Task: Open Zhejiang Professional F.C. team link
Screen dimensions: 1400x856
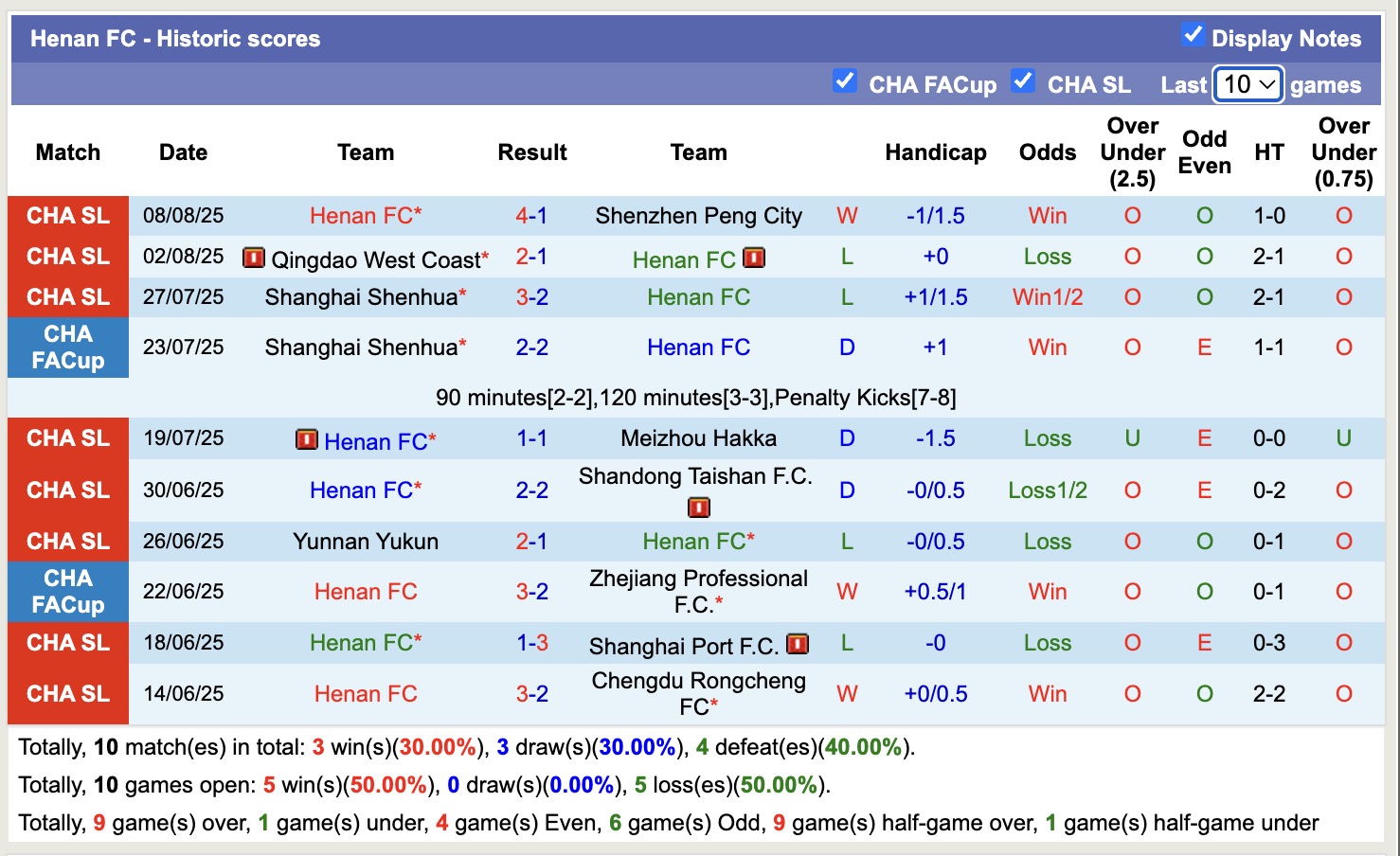Action: click(x=698, y=591)
